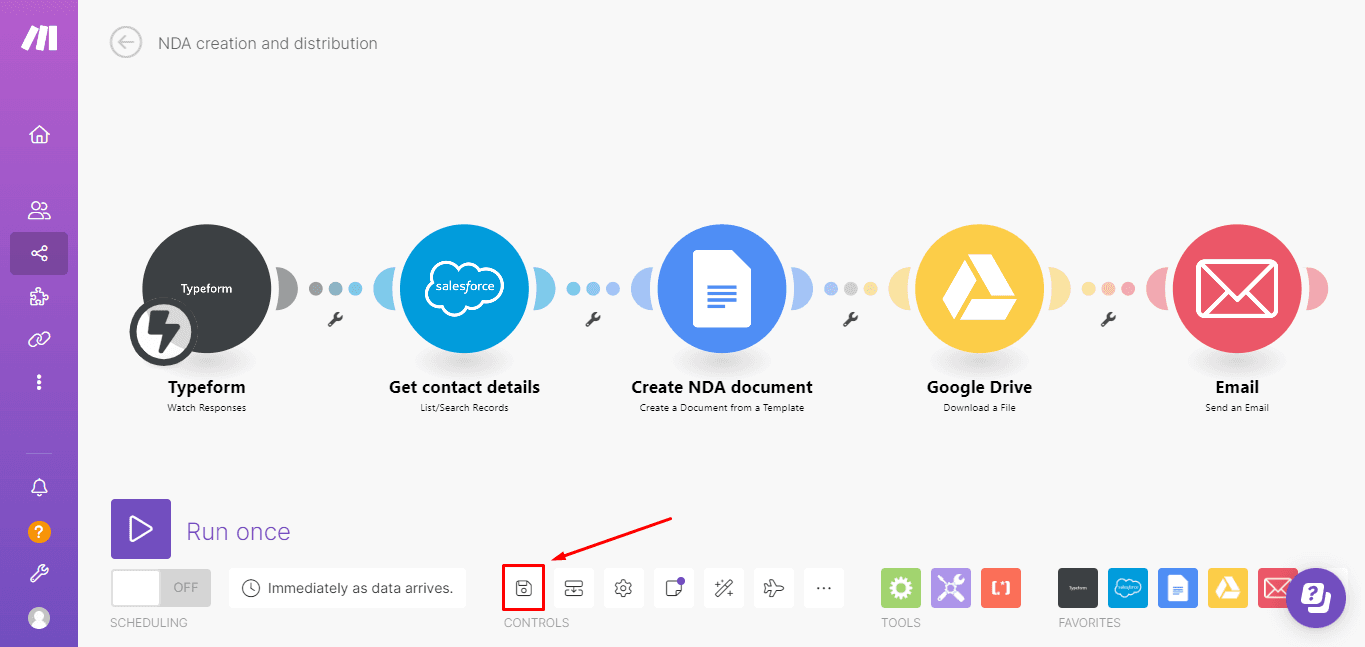Open Text Parser tools (orange icon)
Viewport: 1365px width, 647px height.
coord(1000,588)
